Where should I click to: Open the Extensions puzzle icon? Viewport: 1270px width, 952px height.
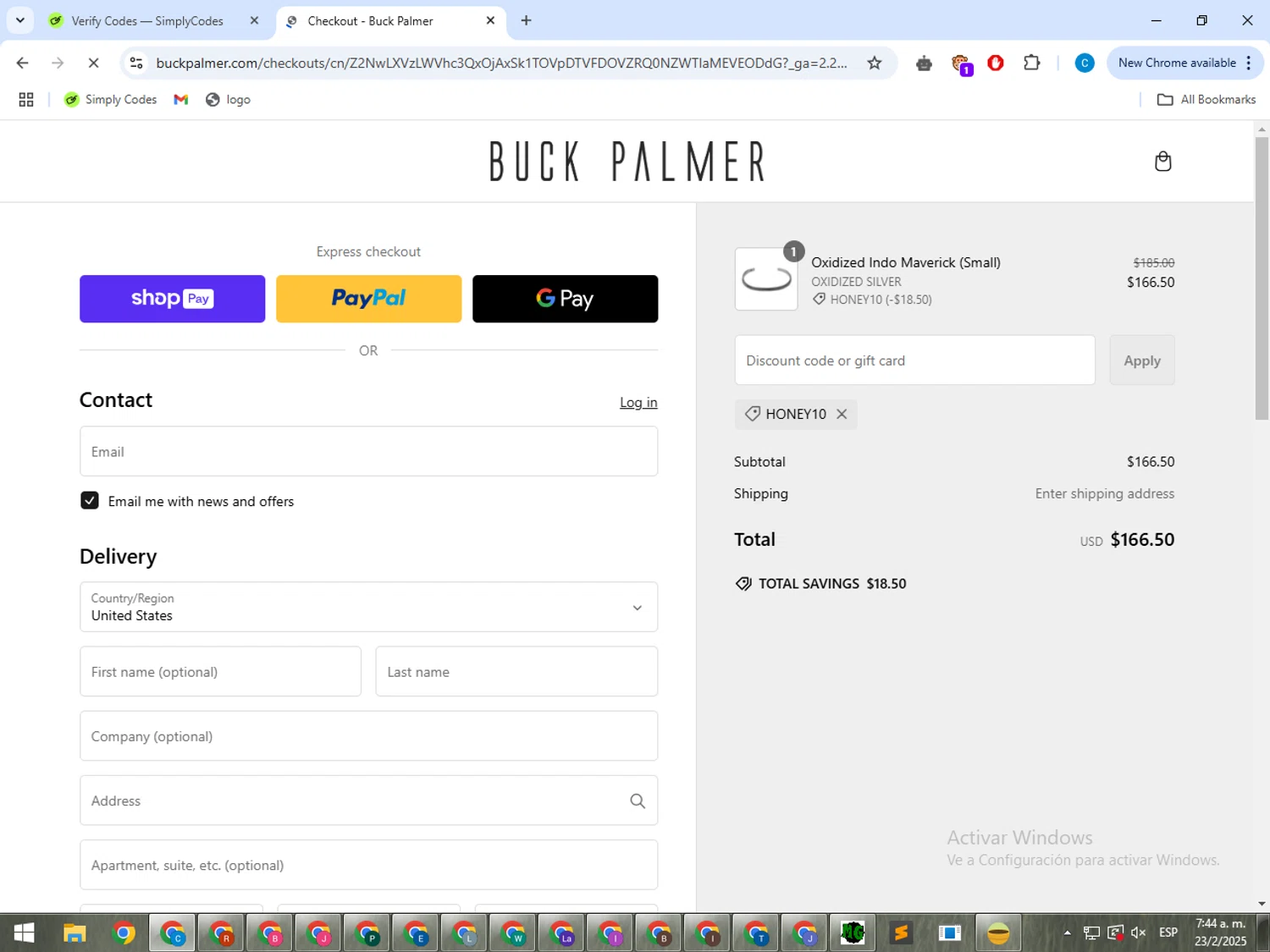coord(1031,63)
